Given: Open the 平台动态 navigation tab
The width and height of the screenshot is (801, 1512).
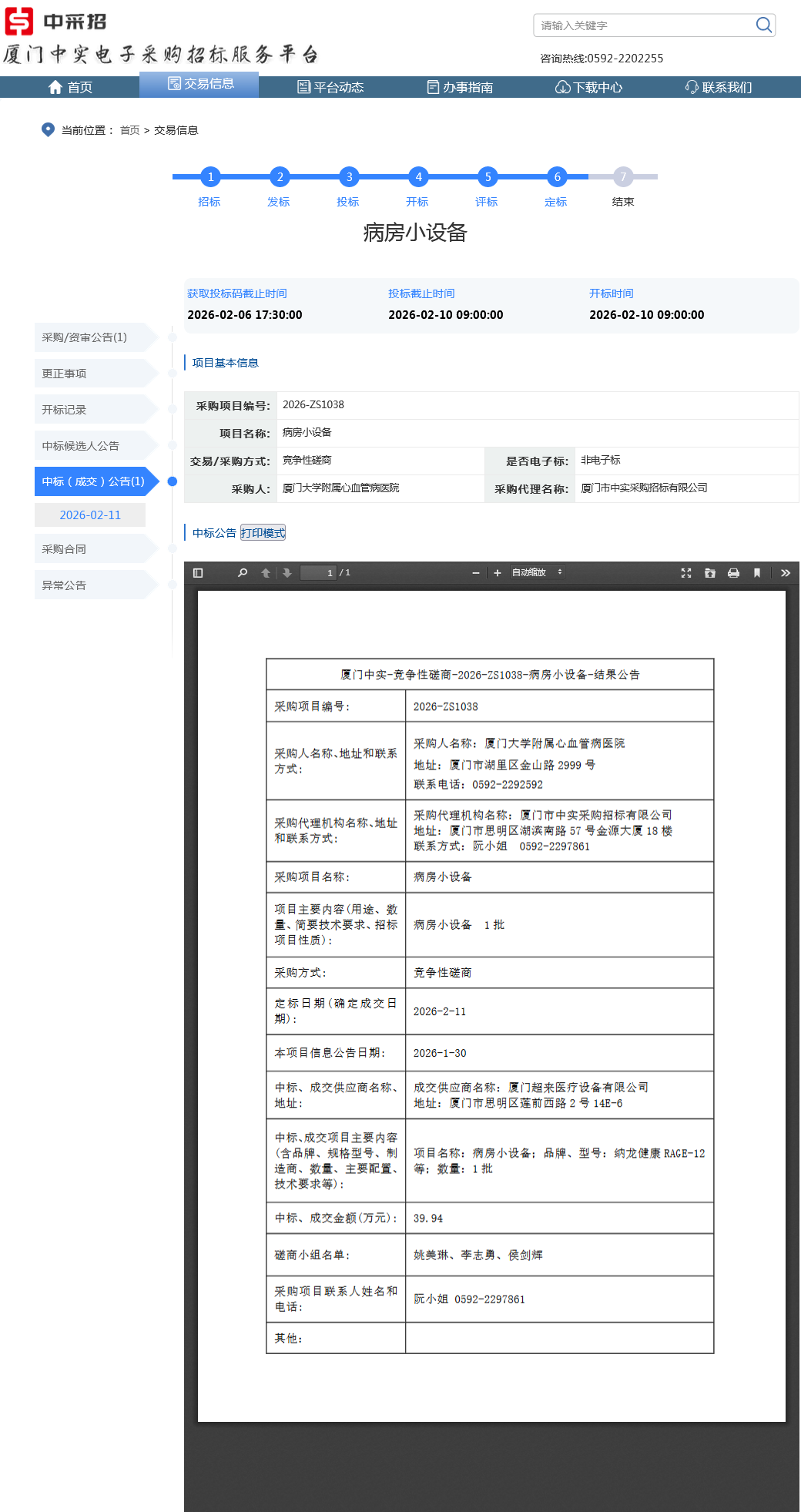Looking at the screenshot, I should pos(330,87).
